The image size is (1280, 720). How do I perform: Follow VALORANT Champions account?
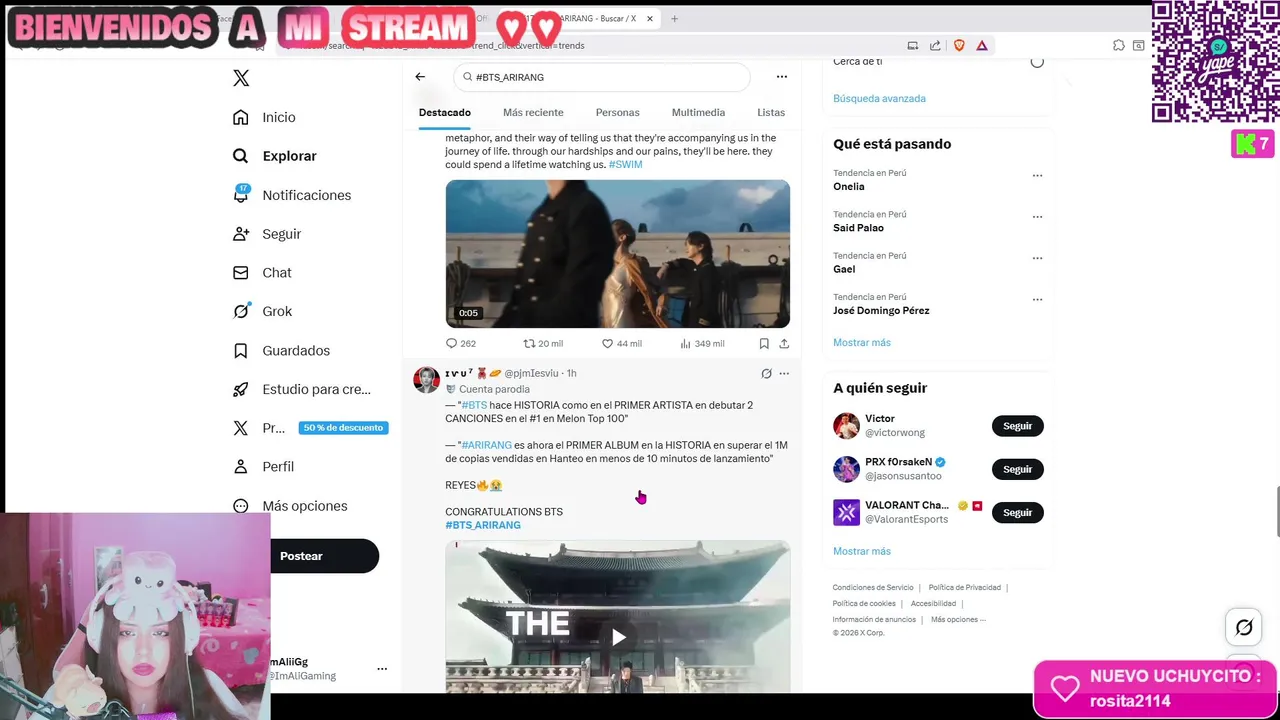coord(1017,512)
